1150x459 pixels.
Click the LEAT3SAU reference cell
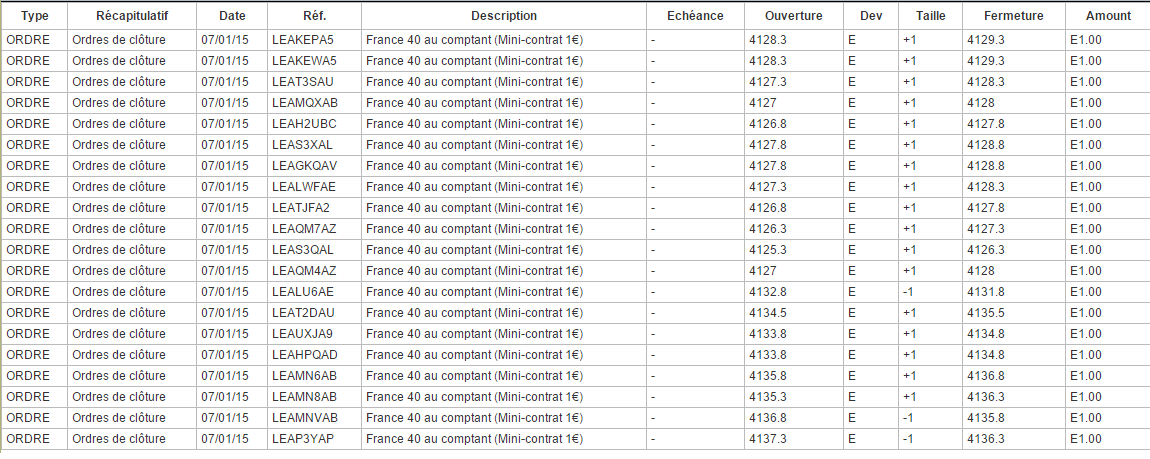(303, 82)
